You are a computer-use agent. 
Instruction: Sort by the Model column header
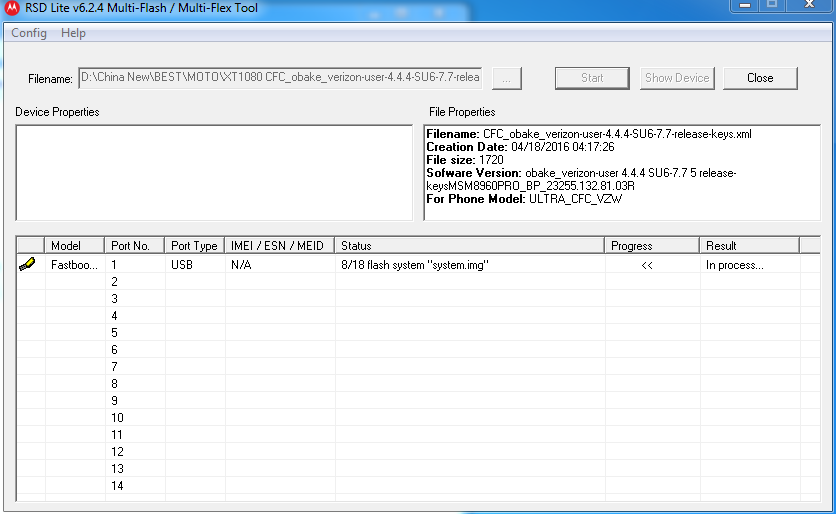(74, 245)
